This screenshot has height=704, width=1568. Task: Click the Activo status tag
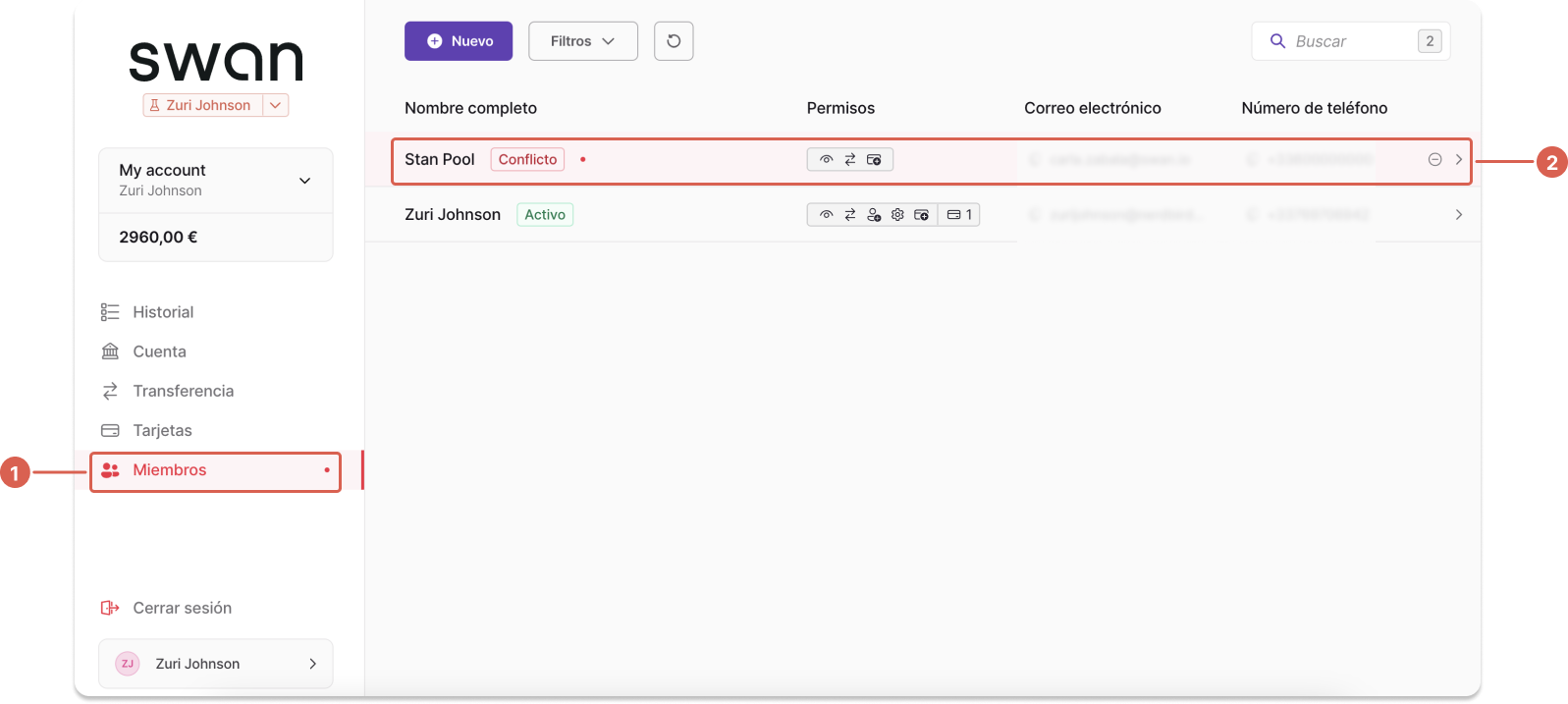click(545, 214)
